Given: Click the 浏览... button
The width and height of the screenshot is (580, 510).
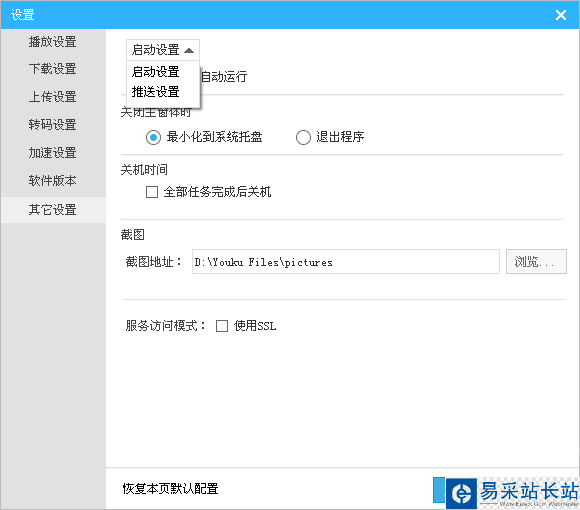Looking at the screenshot, I should [x=536, y=262].
